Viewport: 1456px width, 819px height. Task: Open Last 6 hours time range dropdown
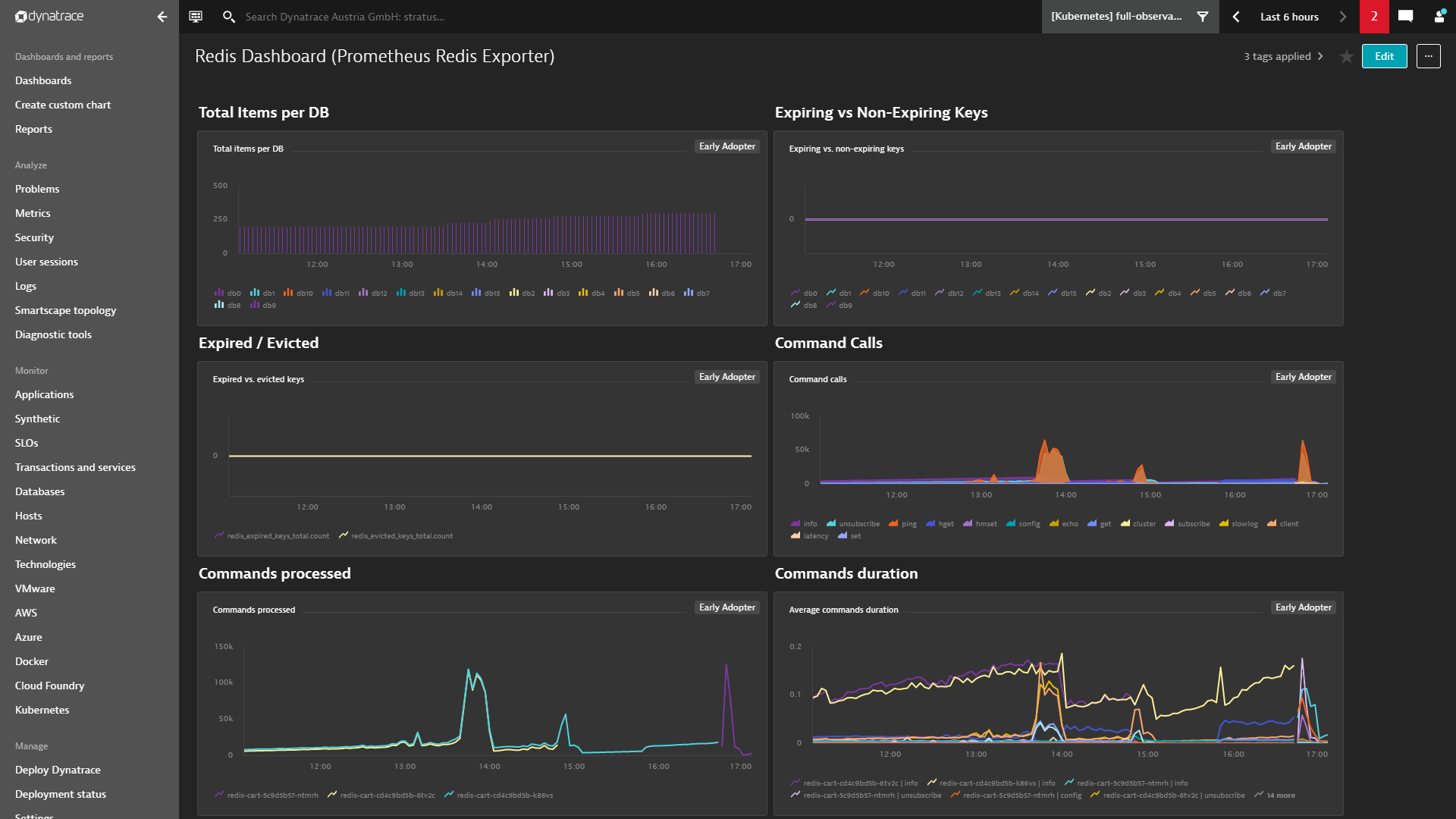click(1289, 16)
